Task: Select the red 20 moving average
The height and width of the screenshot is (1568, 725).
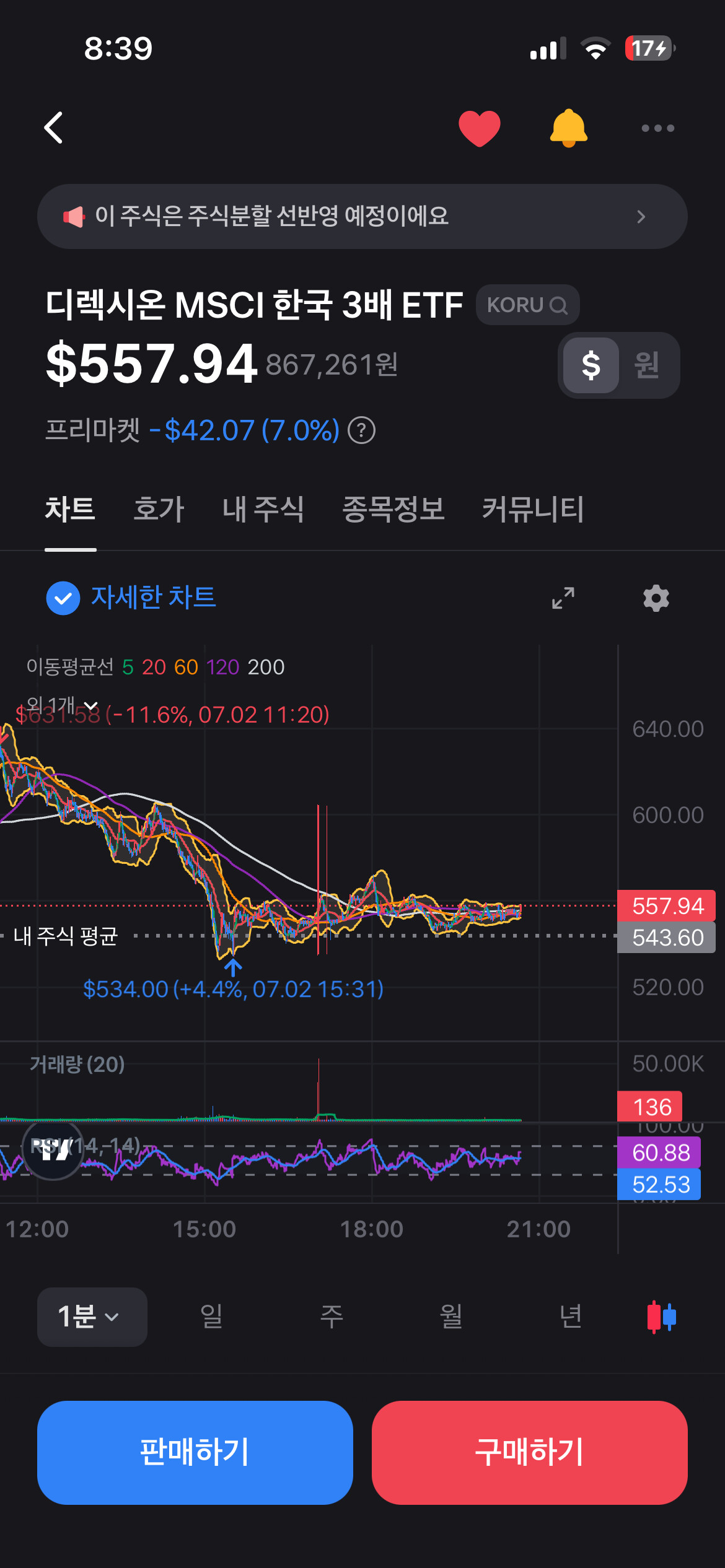Action: (154, 667)
